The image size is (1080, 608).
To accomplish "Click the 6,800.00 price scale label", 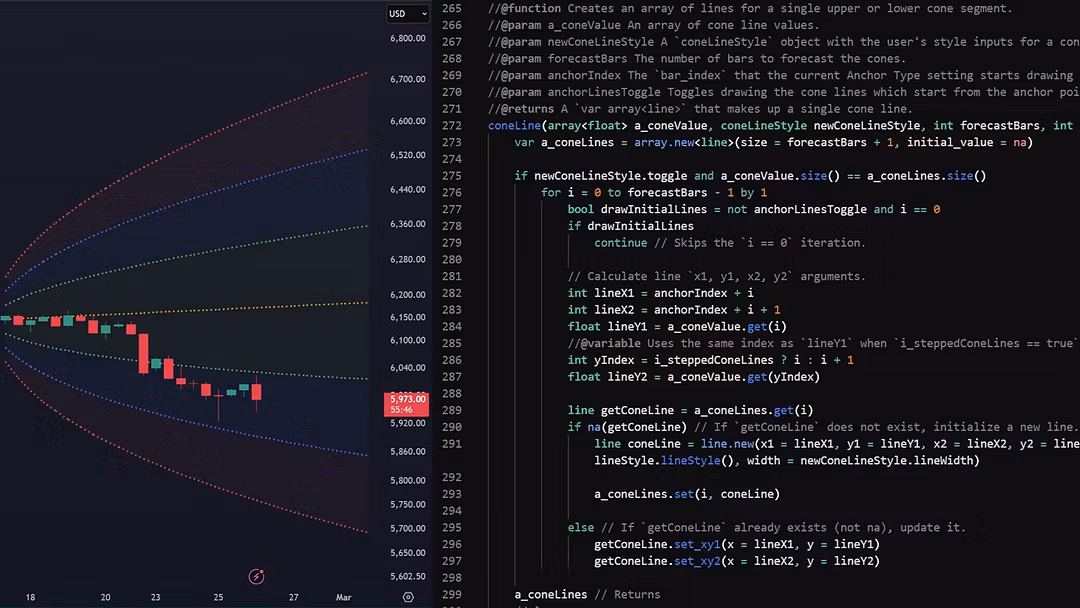I will tap(407, 39).
